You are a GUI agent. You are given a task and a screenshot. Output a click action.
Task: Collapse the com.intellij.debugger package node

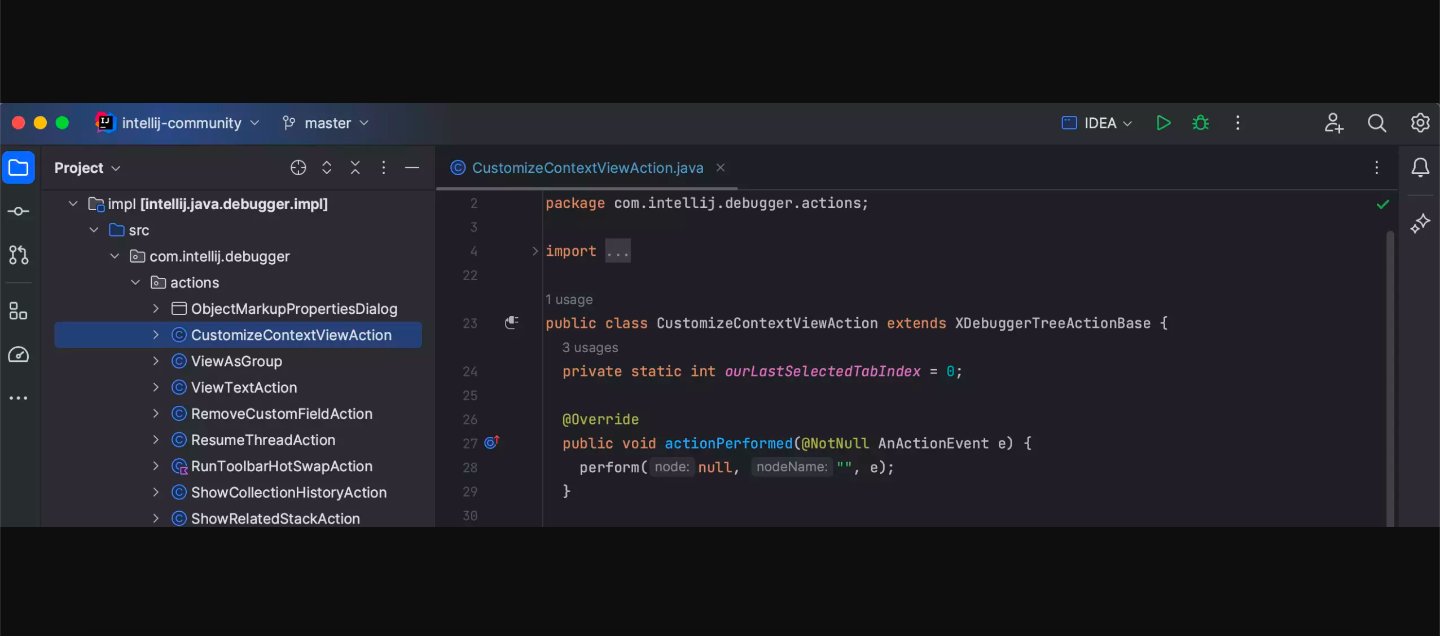[115, 256]
